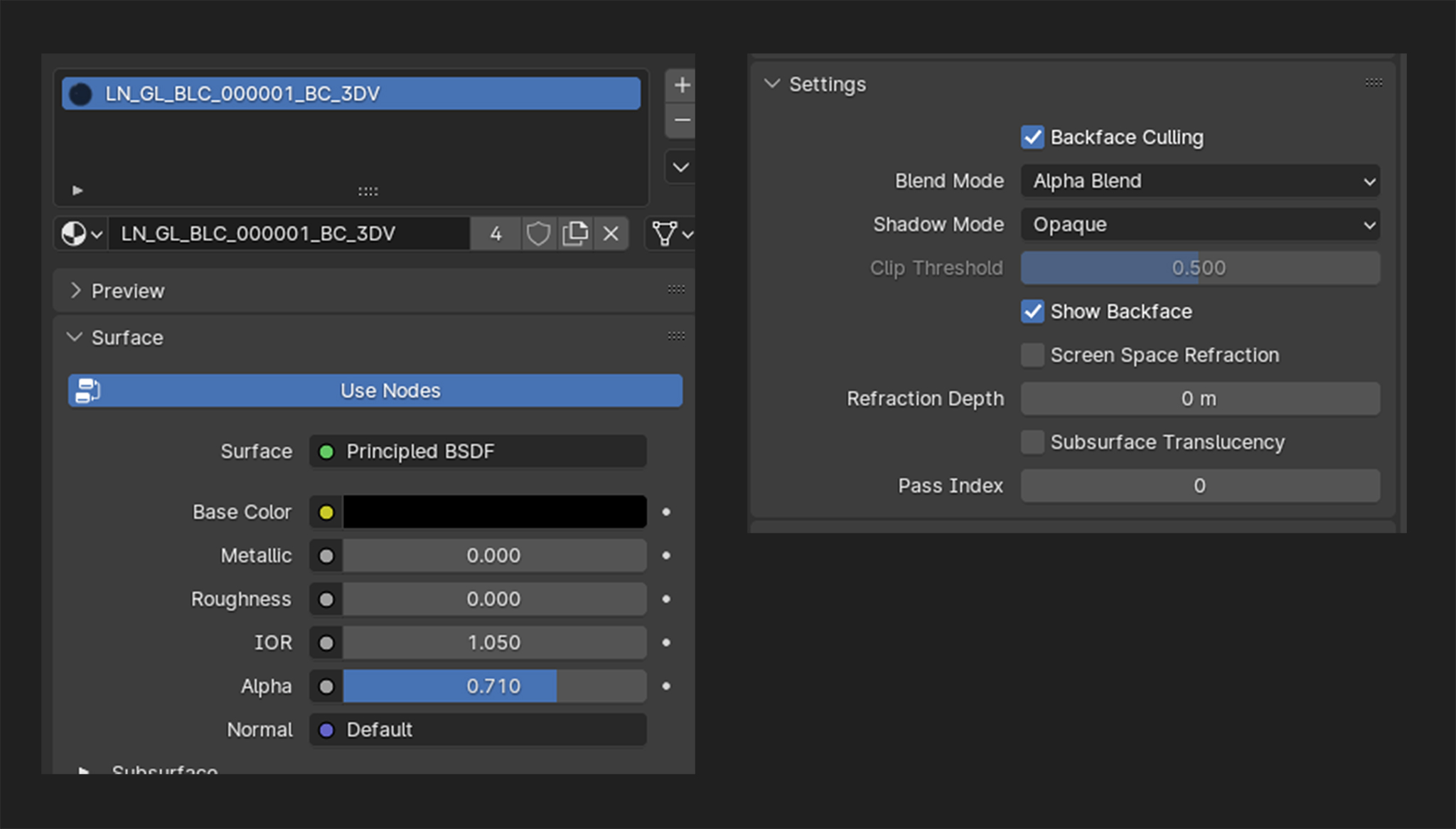Open the data-block filter icon next to the name
Screen dimensions: 1456x829
(667, 233)
